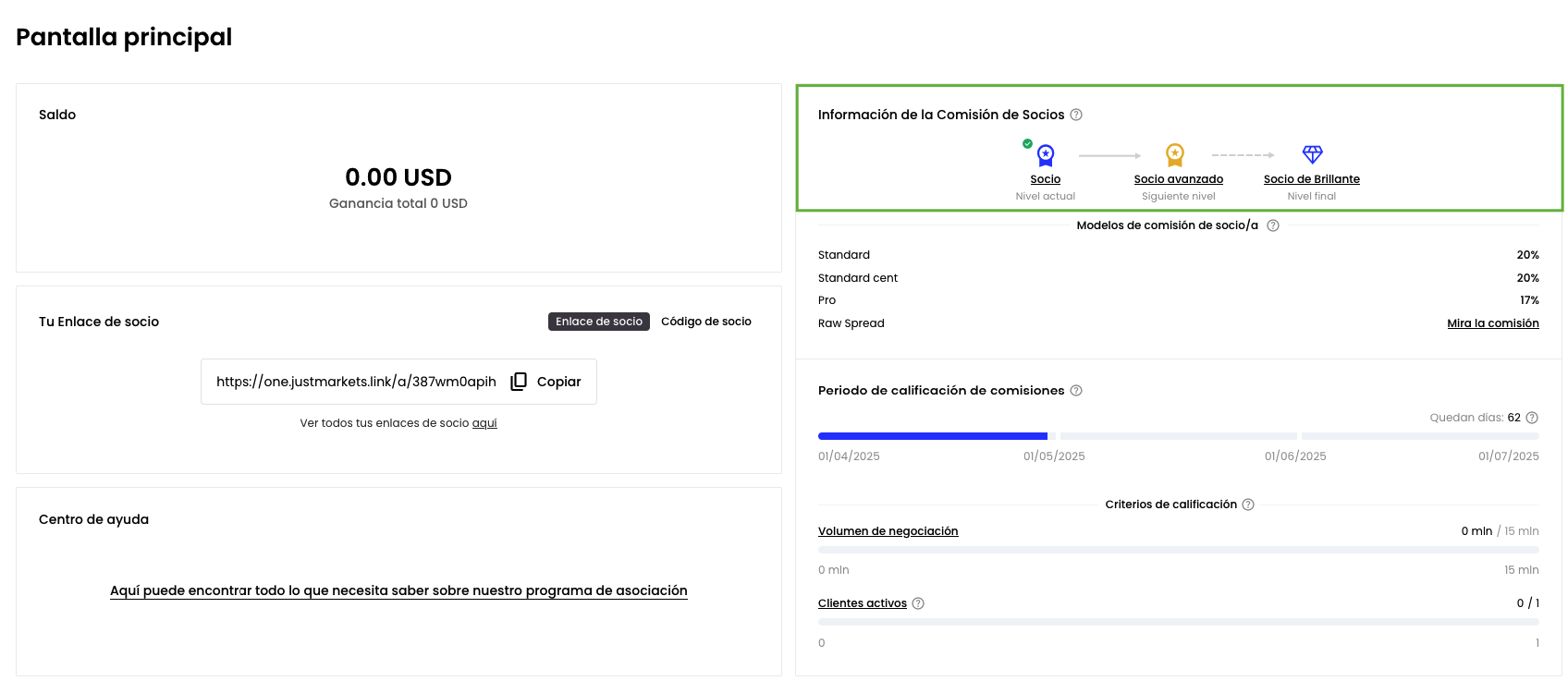The image size is (1568, 681).
Task: Open the 'aquí' link for all partner links
Action: coord(484,423)
